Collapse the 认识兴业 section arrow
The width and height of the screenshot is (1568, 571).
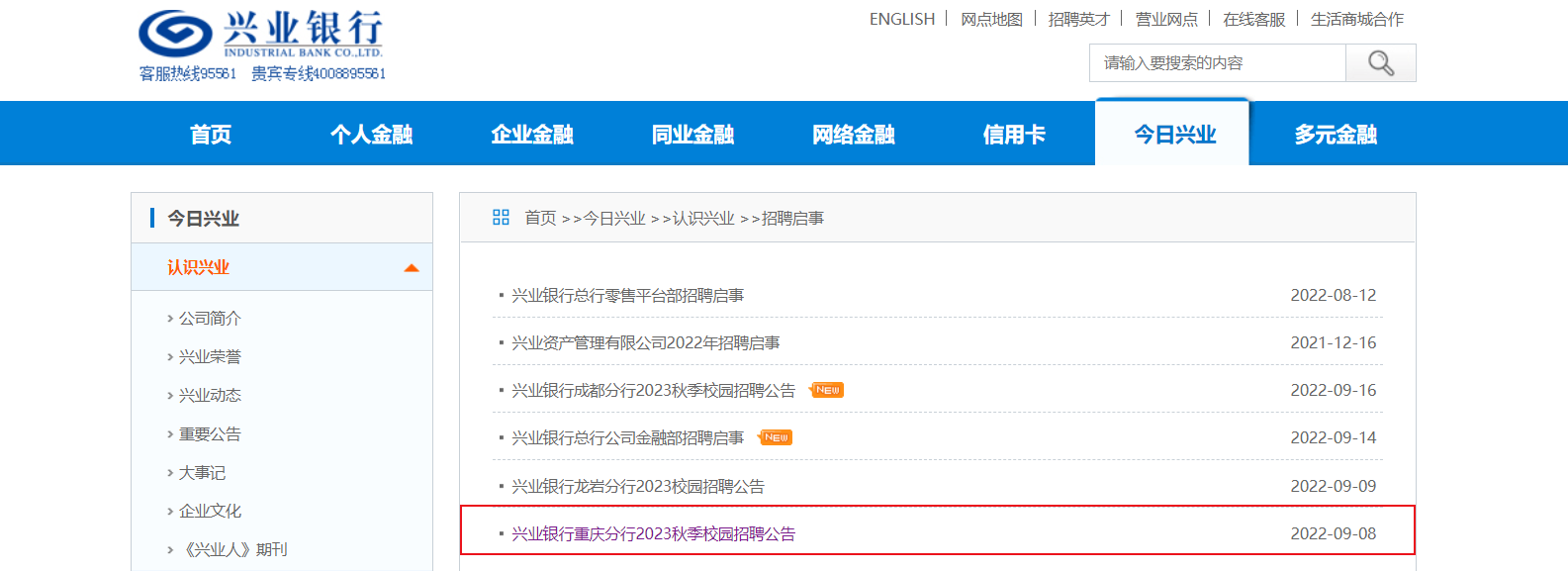(412, 268)
